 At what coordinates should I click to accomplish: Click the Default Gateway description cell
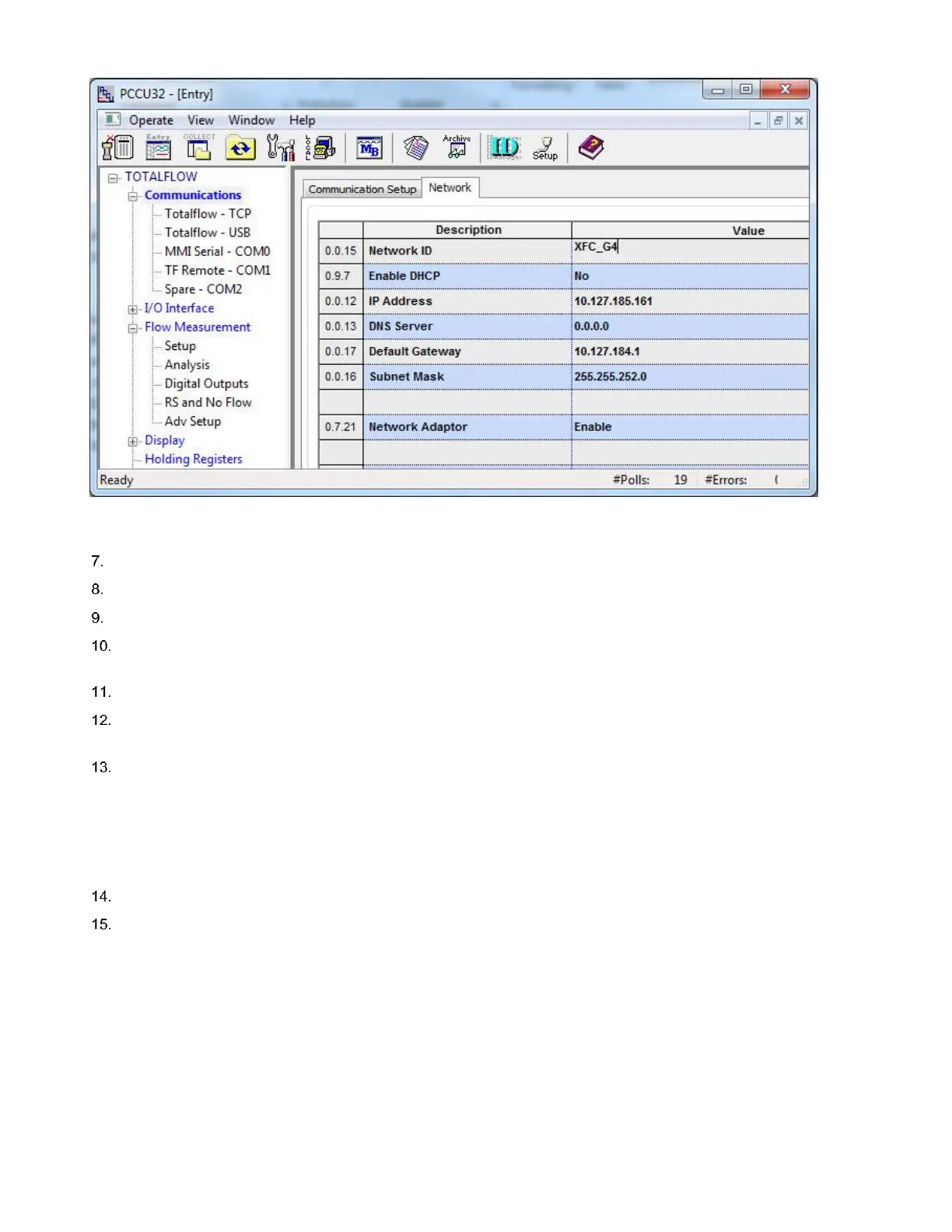(467, 352)
